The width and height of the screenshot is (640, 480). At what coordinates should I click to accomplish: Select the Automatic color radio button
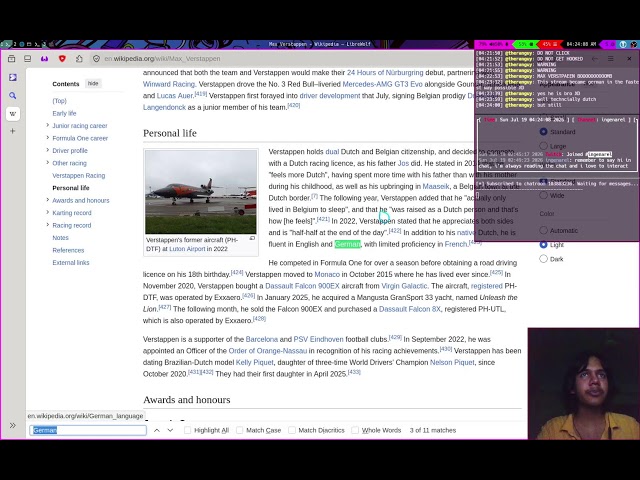tap(543, 230)
